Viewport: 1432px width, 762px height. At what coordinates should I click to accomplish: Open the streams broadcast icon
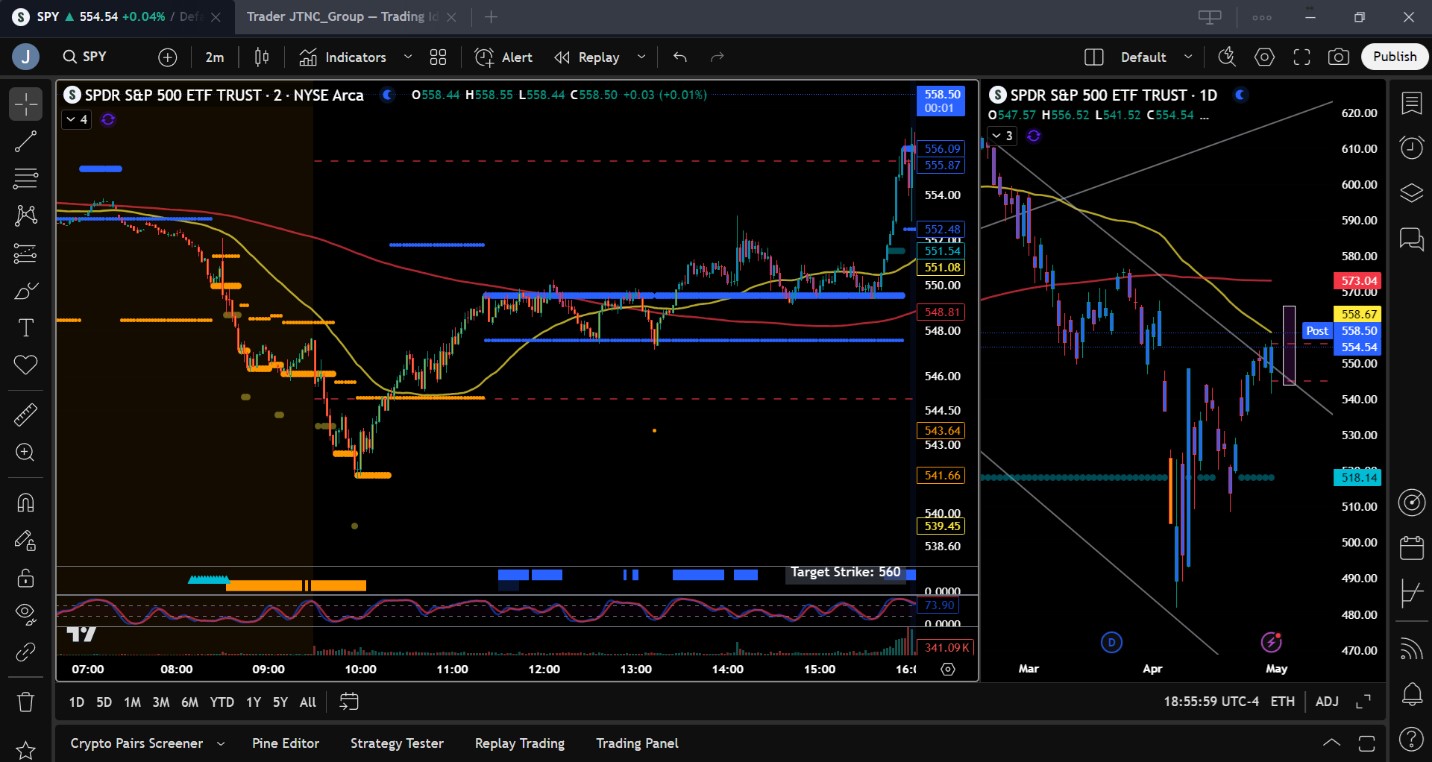1412,649
